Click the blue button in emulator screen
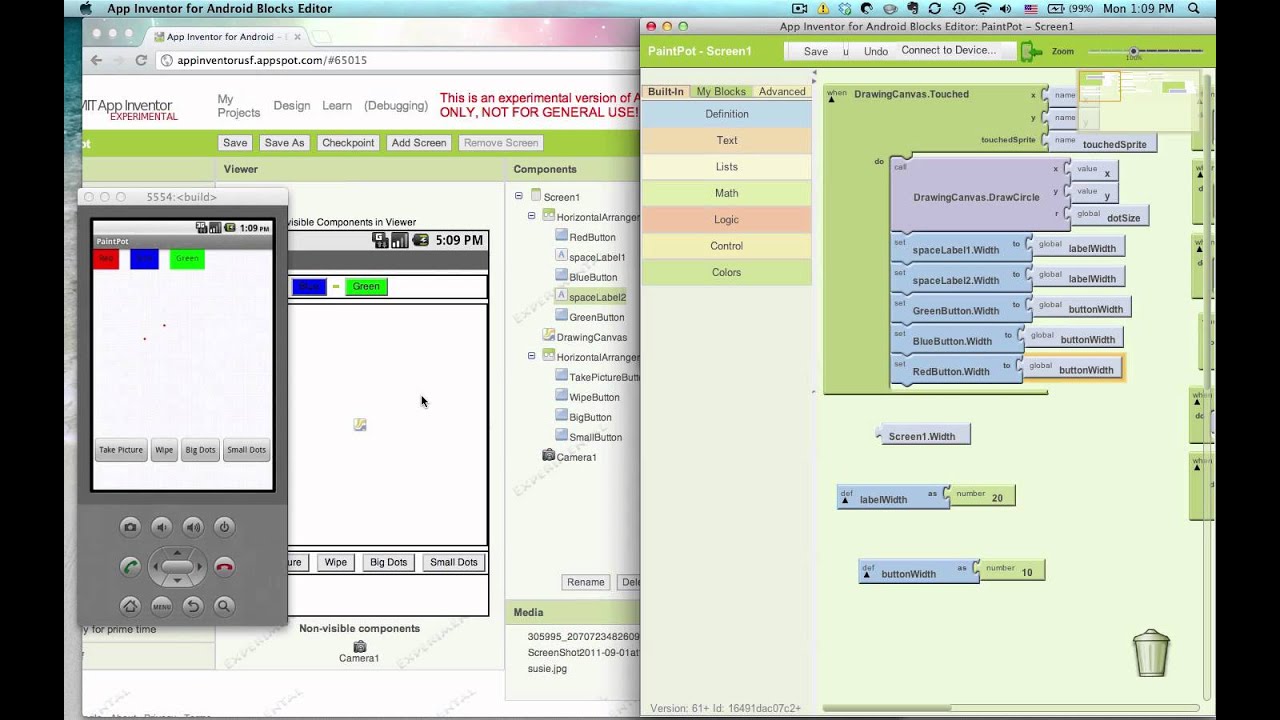 coord(144,259)
